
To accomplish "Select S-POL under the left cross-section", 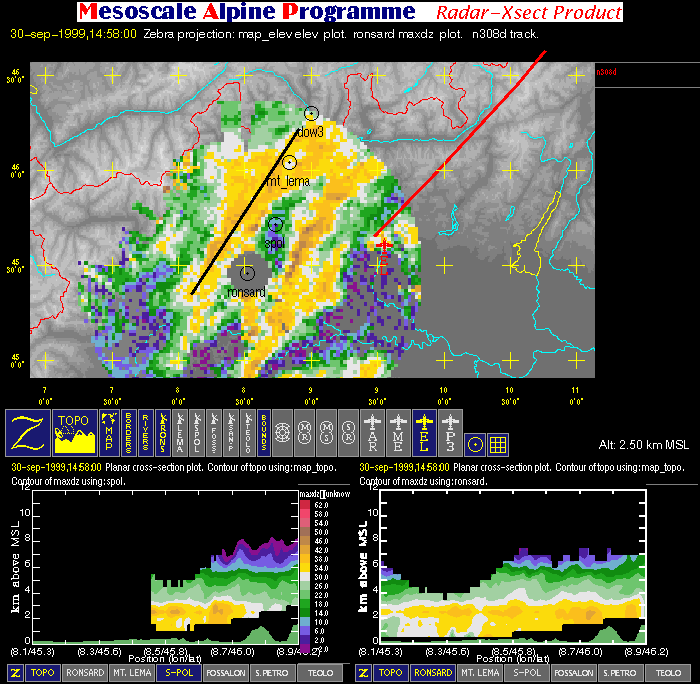I will point(179,673).
